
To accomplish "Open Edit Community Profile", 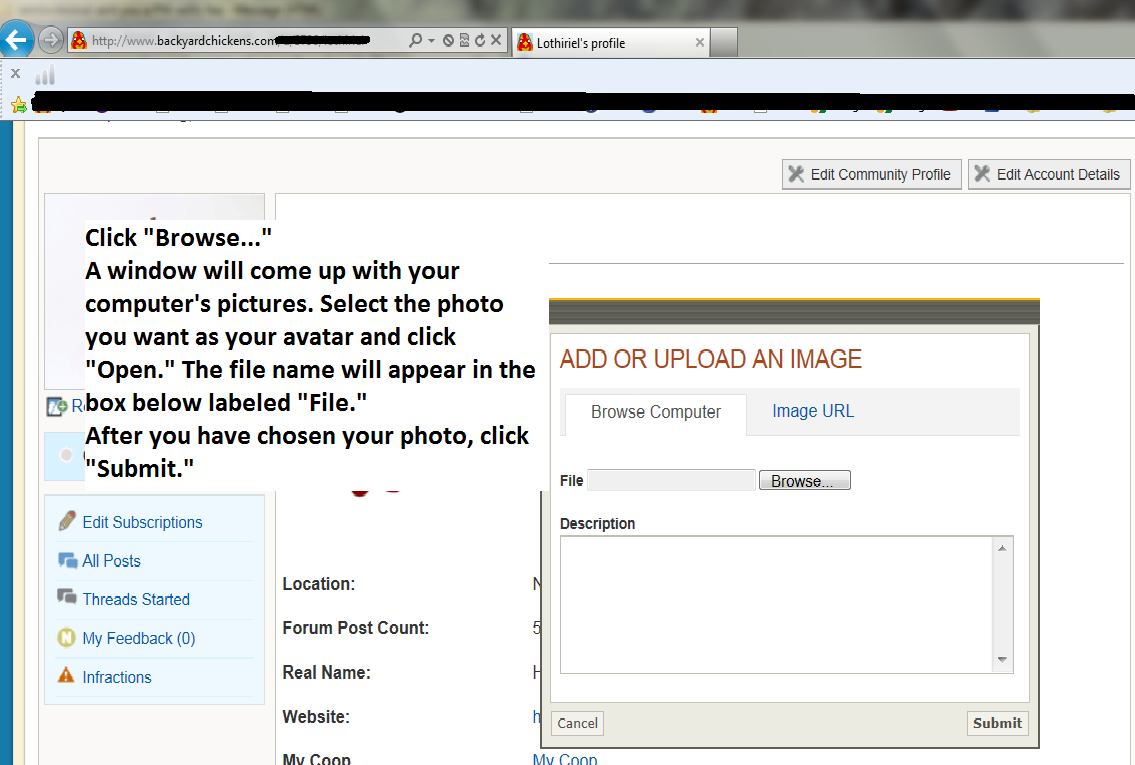I will click(871, 174).
